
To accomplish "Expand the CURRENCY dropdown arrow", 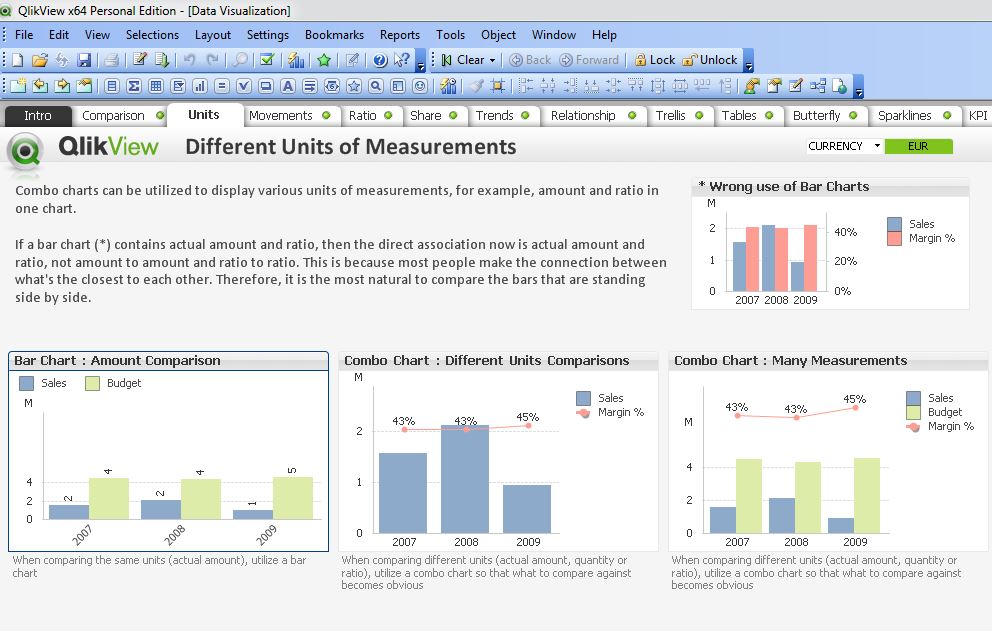I will tap(877, 146).
